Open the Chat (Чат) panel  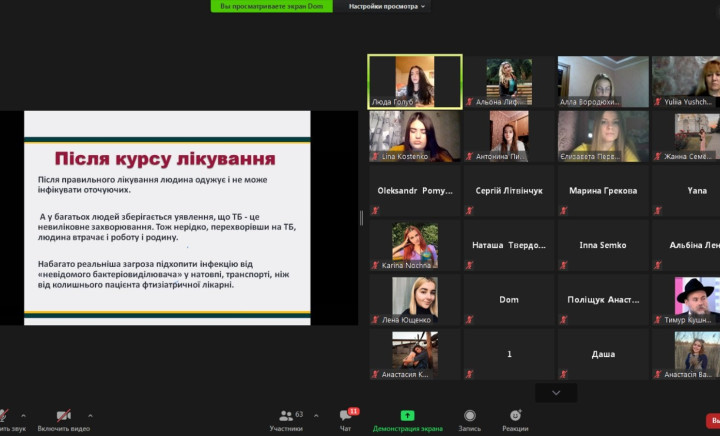pos(345,420)
